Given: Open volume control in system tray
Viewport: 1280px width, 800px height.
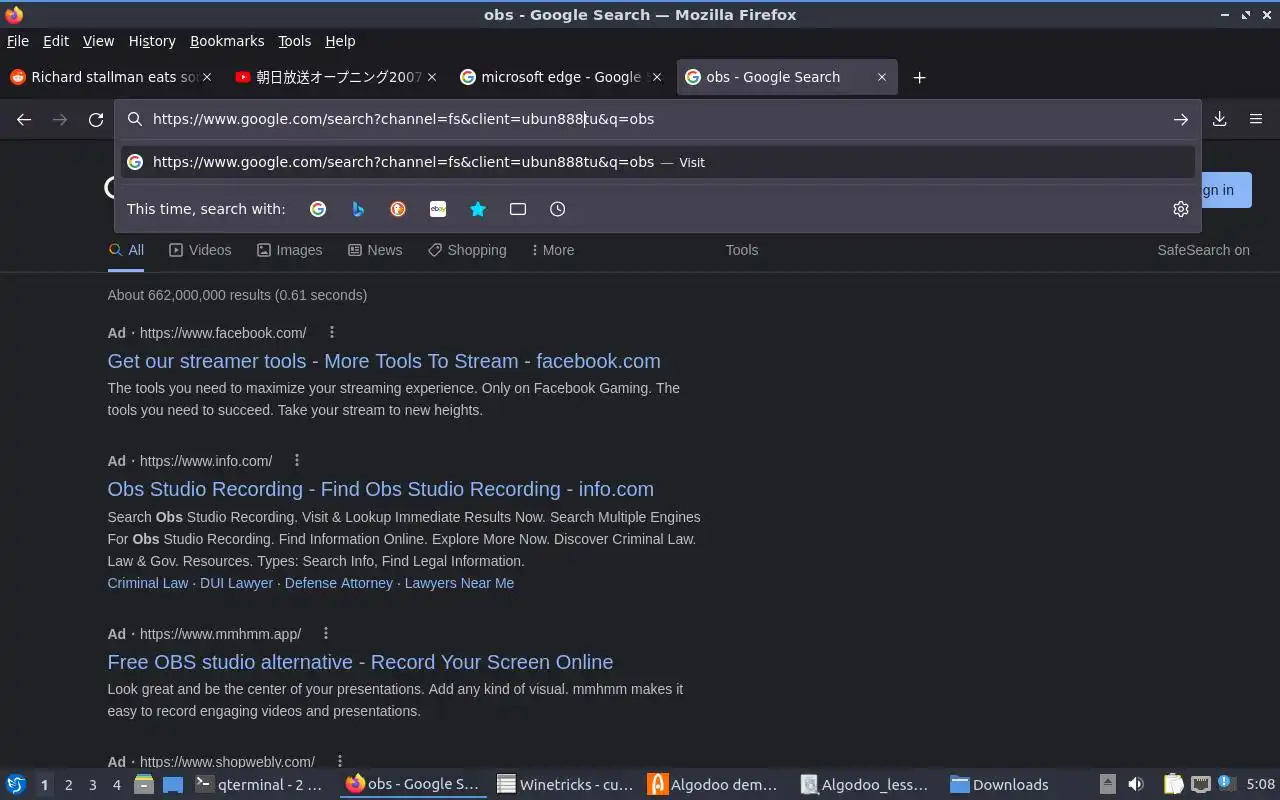Looking at the screenshot, I should [x=1136, y=785].
